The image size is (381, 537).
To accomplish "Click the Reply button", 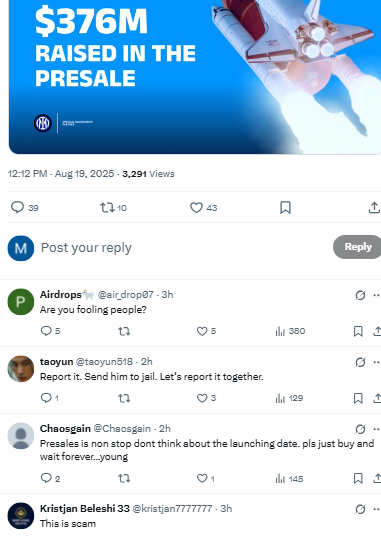I will click(x=357, y=247).
